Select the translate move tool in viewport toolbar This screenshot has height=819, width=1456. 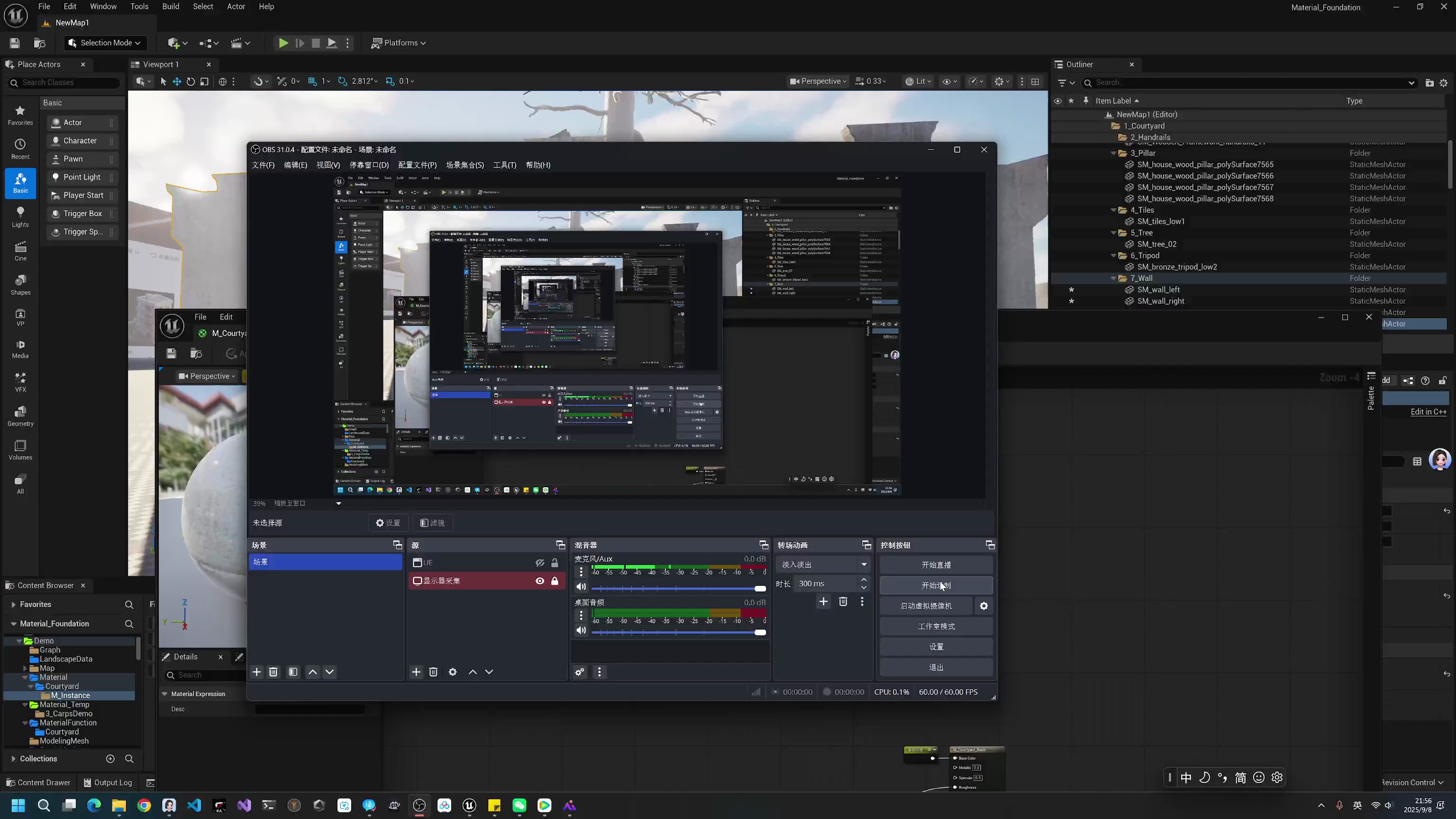177,82
